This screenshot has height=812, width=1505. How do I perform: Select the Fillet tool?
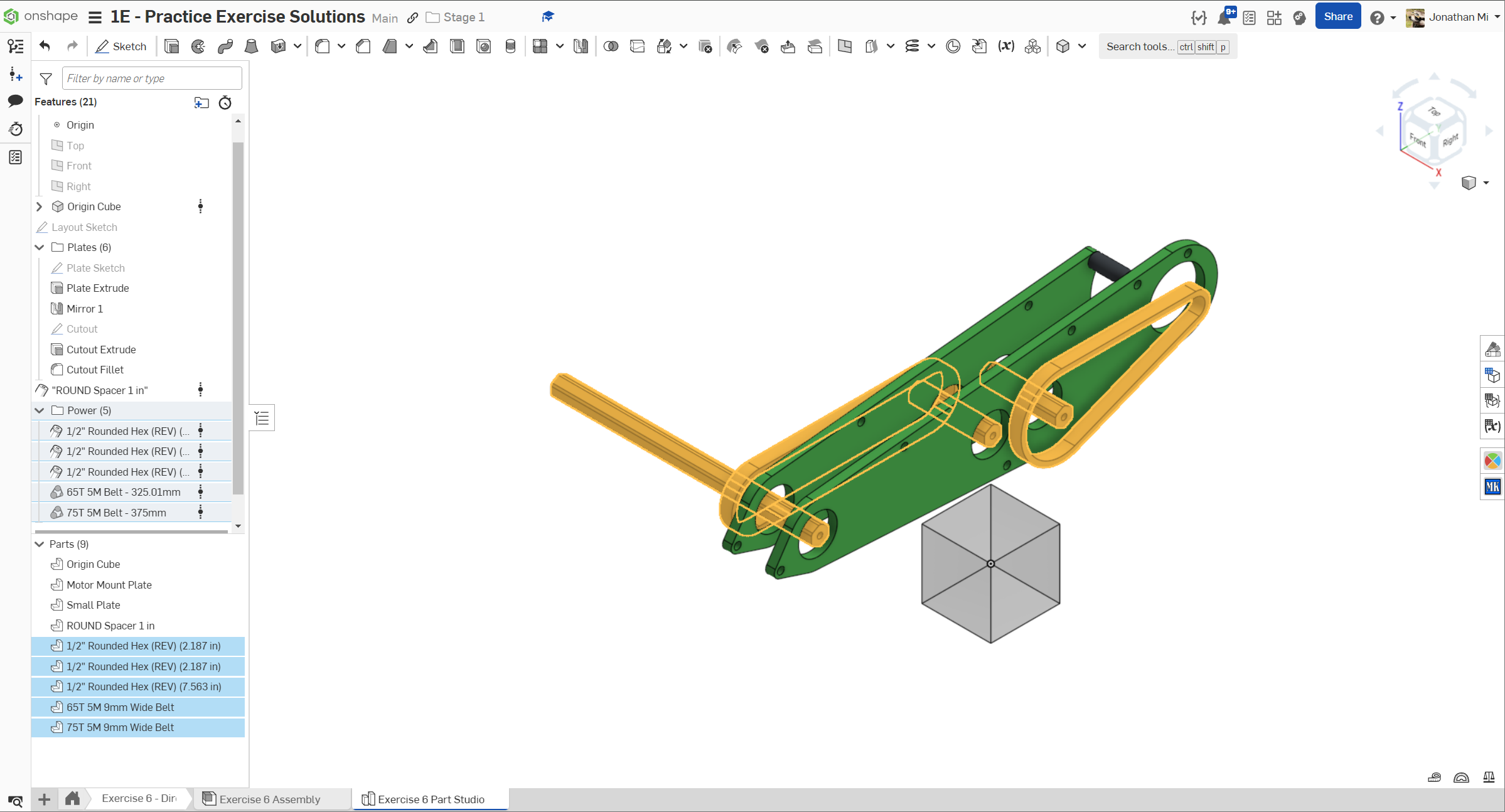coord(323,46)
